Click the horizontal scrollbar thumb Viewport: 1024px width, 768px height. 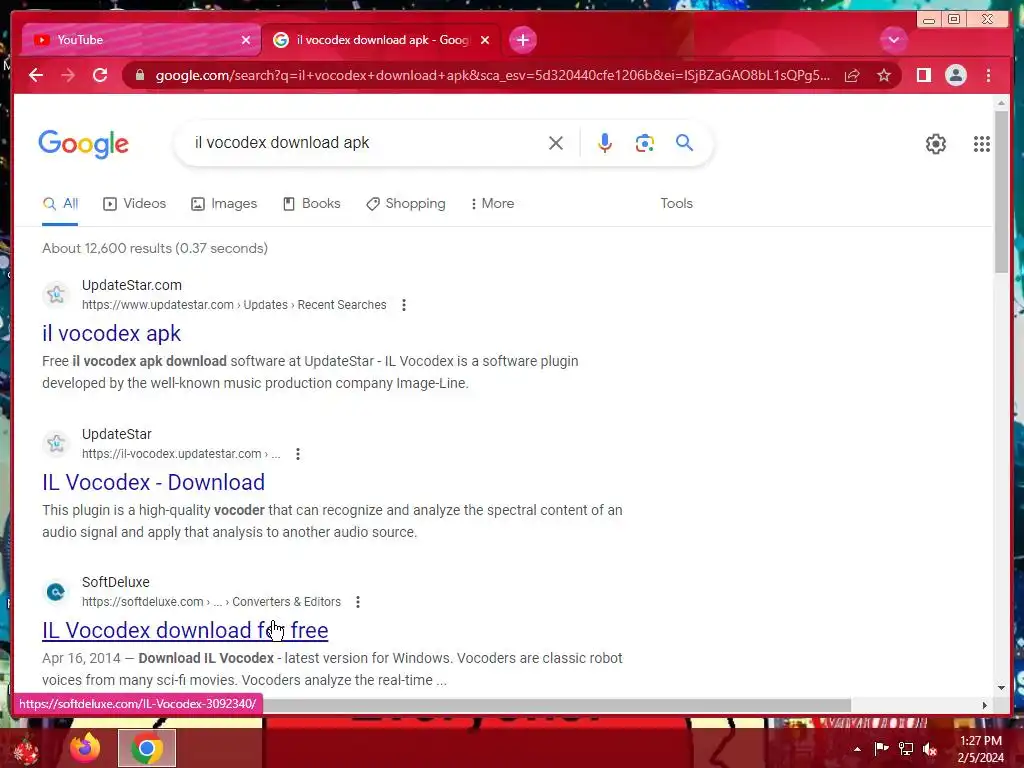(x=557, y=705)
